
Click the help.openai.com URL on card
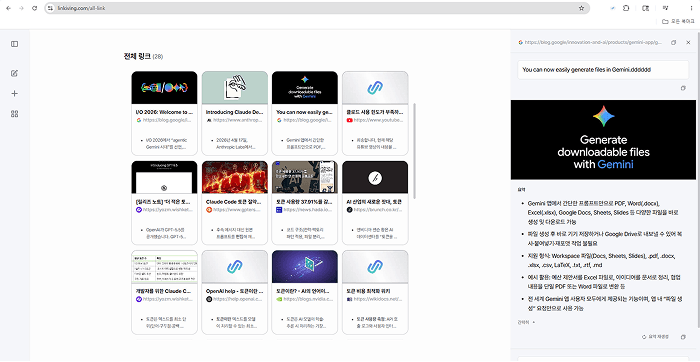pos(238,299)
